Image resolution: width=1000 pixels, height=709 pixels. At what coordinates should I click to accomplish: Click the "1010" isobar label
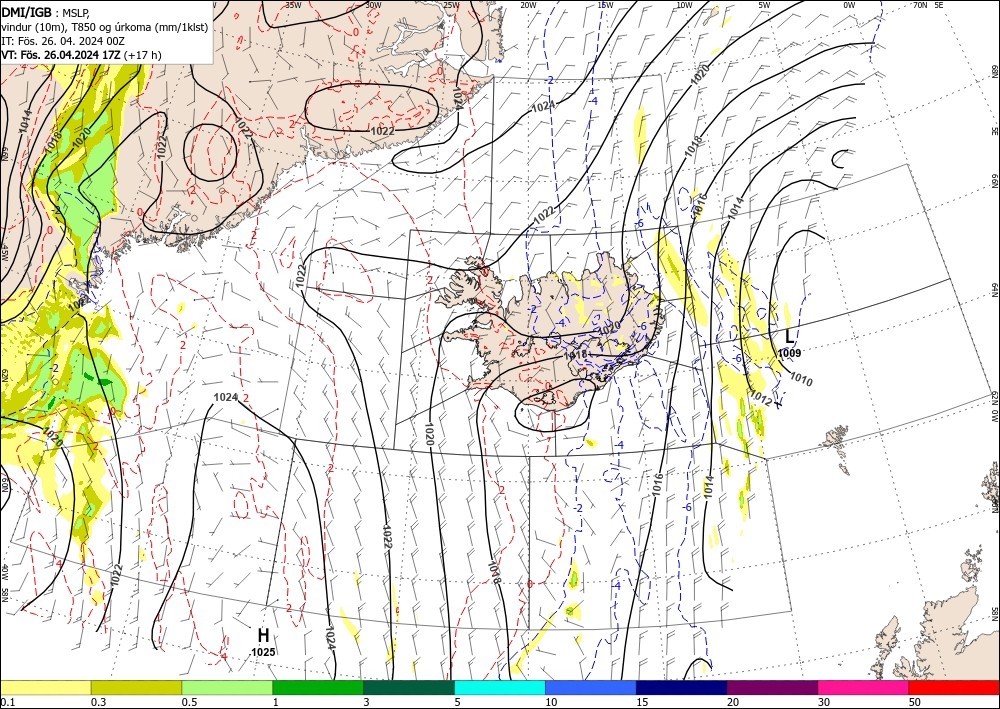tap(801, 379)
